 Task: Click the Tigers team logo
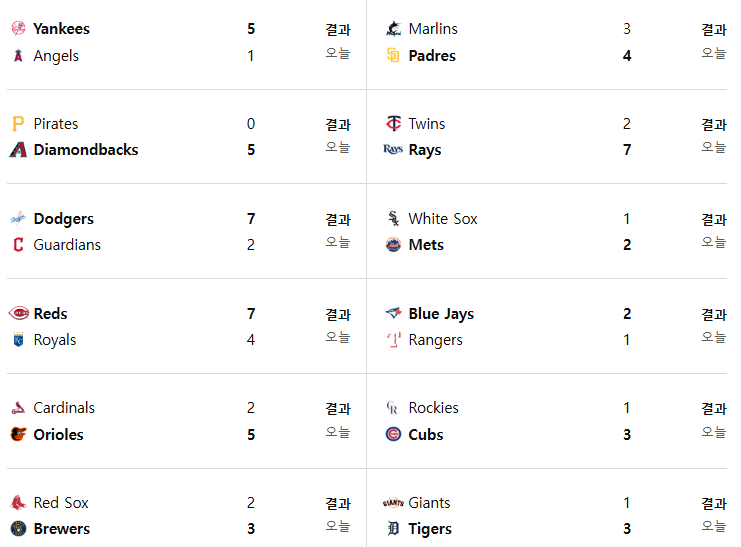click(x=393, y=528)
